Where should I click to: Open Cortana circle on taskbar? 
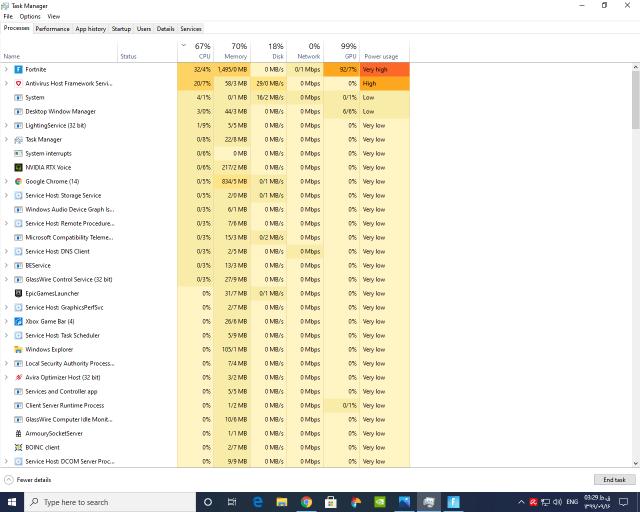tap(208, 502)
